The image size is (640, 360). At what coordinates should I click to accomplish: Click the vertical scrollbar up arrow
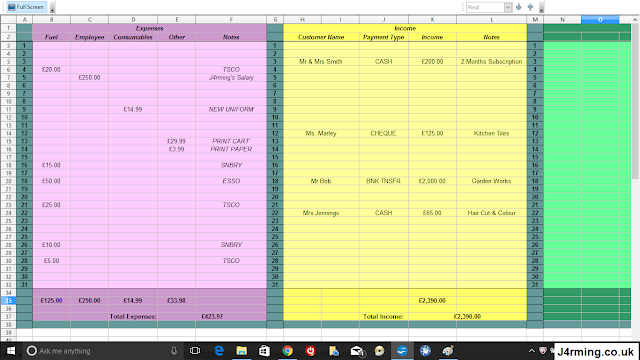pos(636,19)
